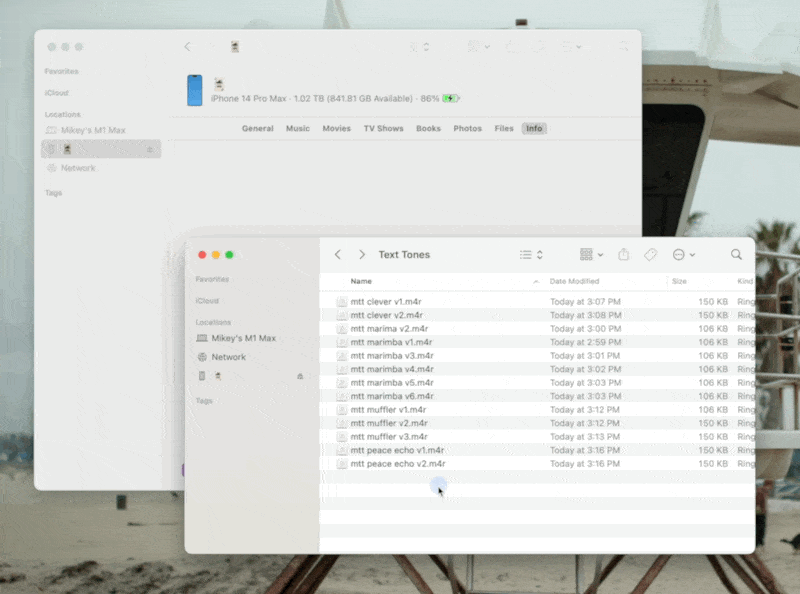Eject the iPhone from Text Tones sidebar

pos(300,376)
